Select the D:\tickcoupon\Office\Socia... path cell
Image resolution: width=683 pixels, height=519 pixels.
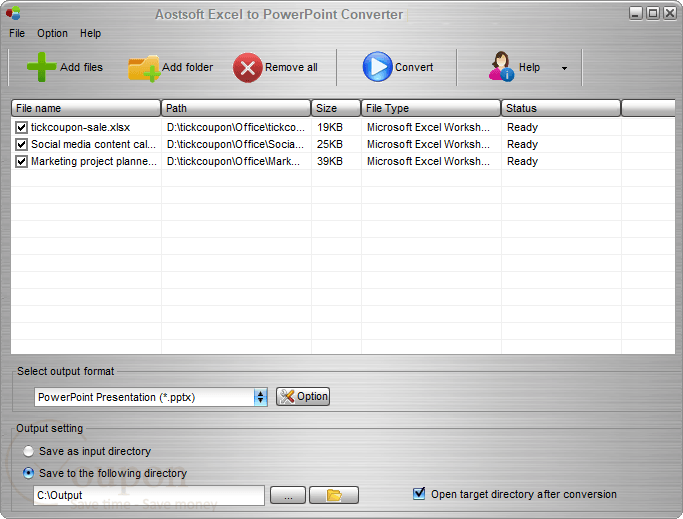[235, 144]
